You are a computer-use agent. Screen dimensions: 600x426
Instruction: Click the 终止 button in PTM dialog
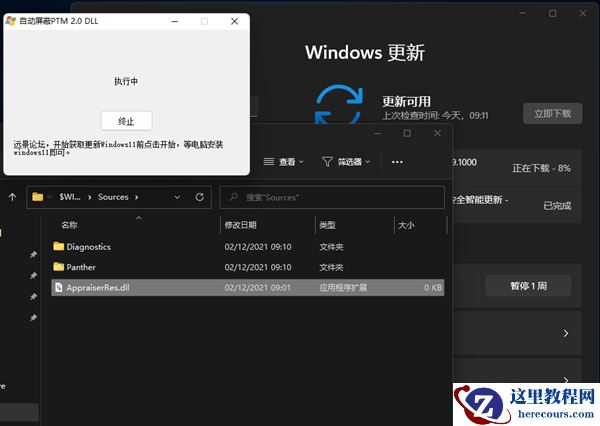(126, 121)
